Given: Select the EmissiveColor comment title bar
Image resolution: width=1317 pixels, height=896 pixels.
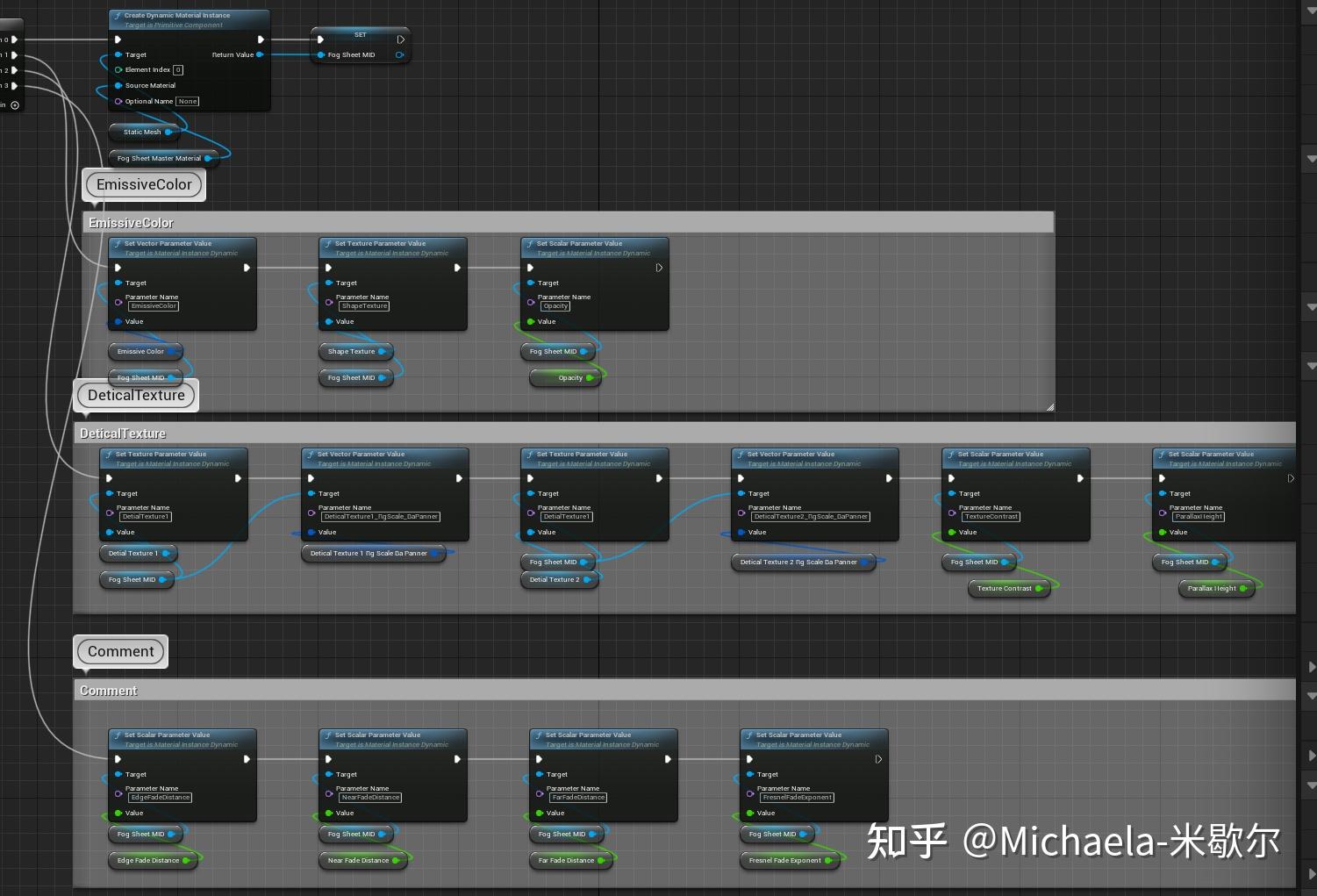Looking at the screenshot, I should tap(132, 222).
